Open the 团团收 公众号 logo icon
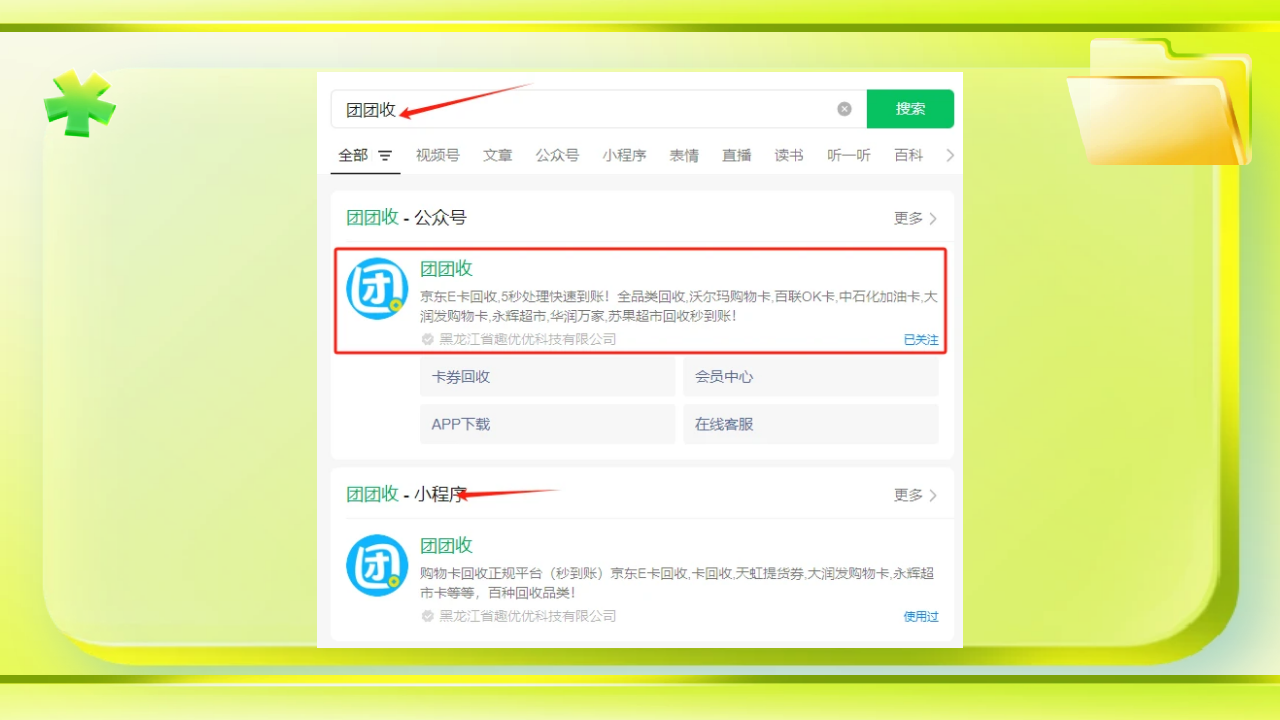Viewport: 1280px width, 720px height. pos(377,289)
